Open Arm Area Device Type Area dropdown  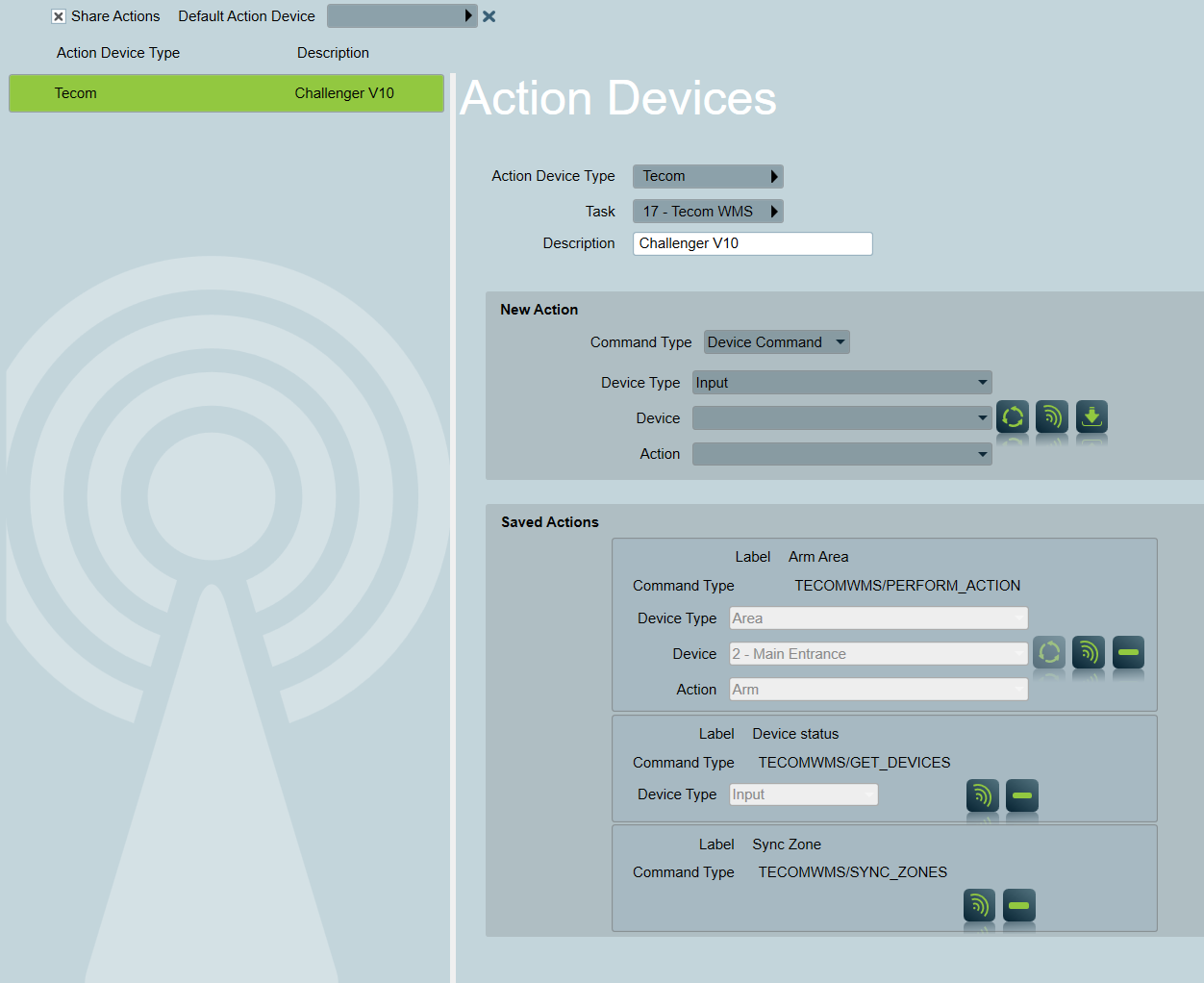(x=879, y=618)
